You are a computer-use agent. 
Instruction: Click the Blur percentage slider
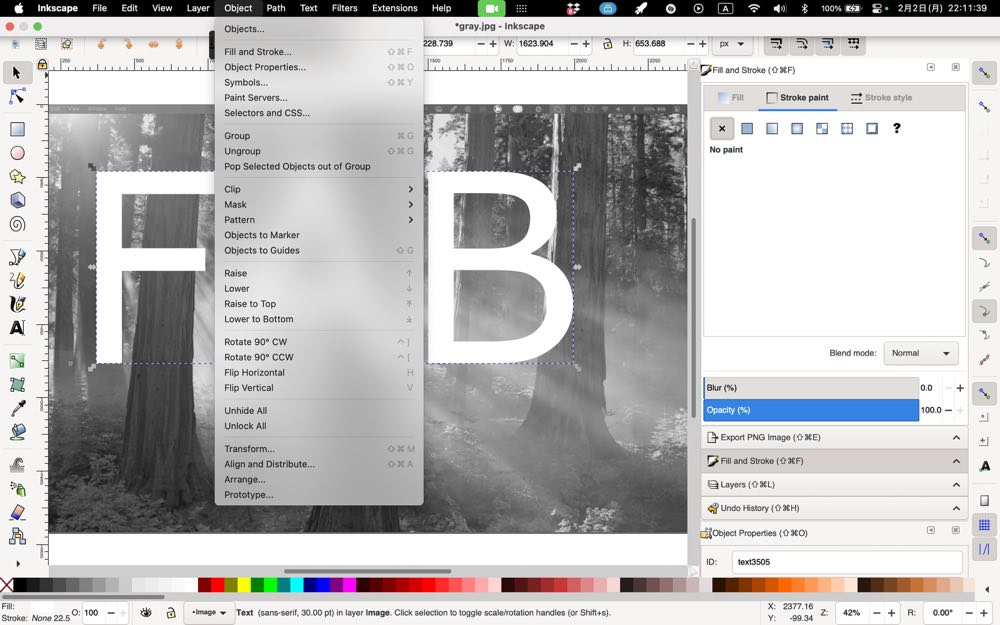(x=811, y=388)
